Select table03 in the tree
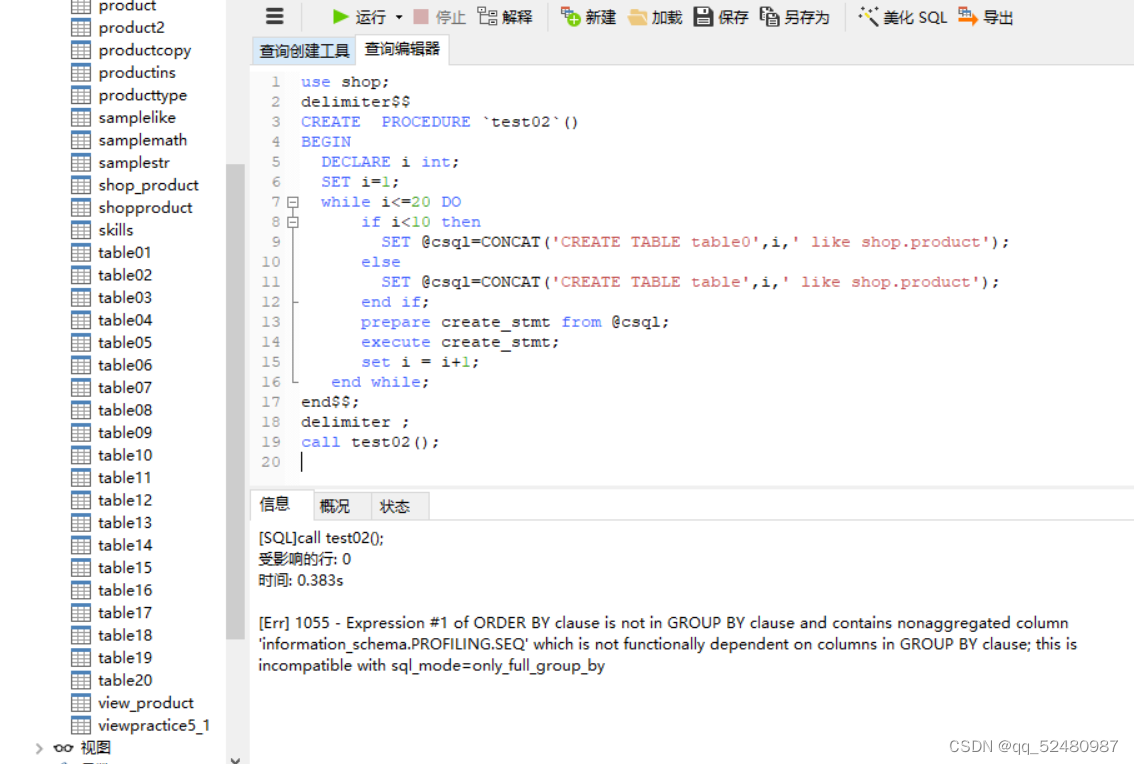Viewport: 1134px width, 764px height. click(x=124, y=297)
